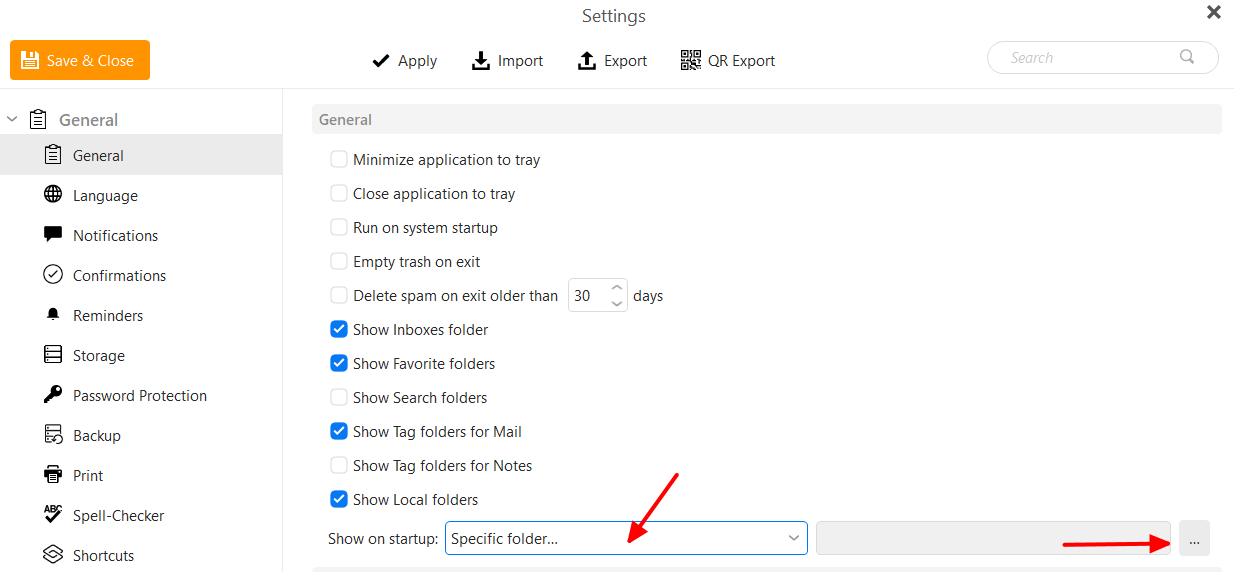Enable Empty trash on exit
The height and width of the screenshot is (572, 1234).
[x=339, y=261]
